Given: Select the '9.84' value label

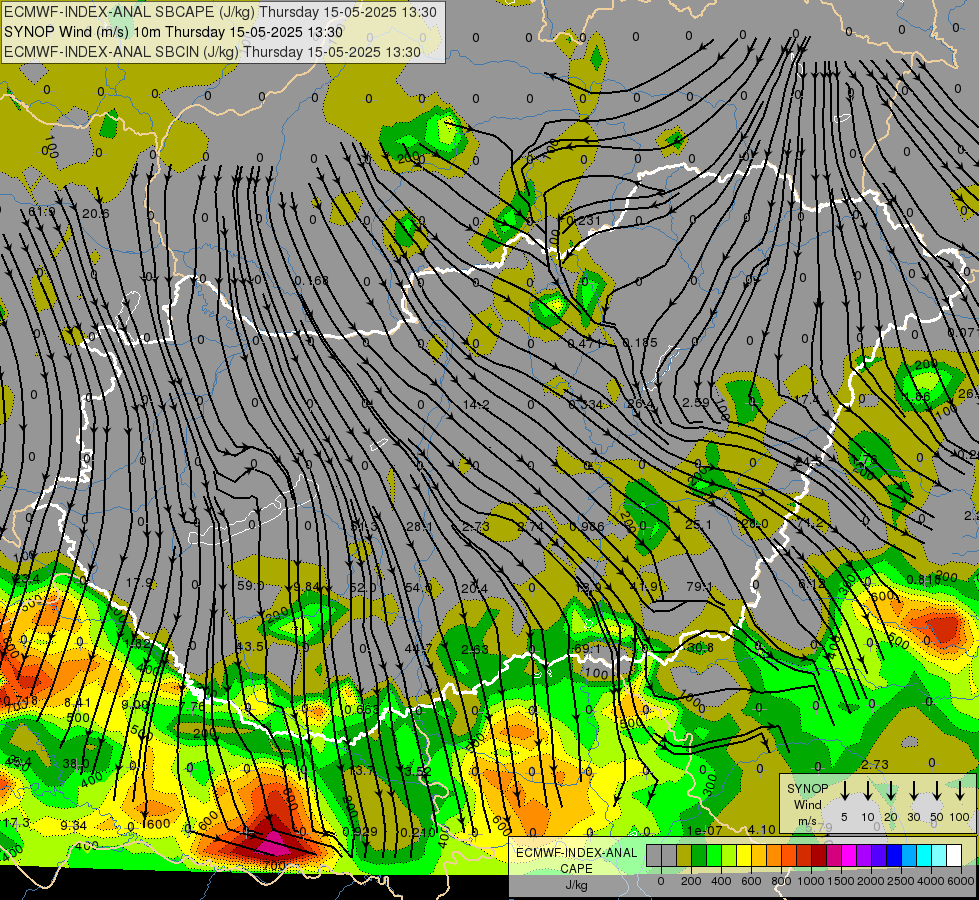Looking at the screenshot, I should (x=306, y=586).
